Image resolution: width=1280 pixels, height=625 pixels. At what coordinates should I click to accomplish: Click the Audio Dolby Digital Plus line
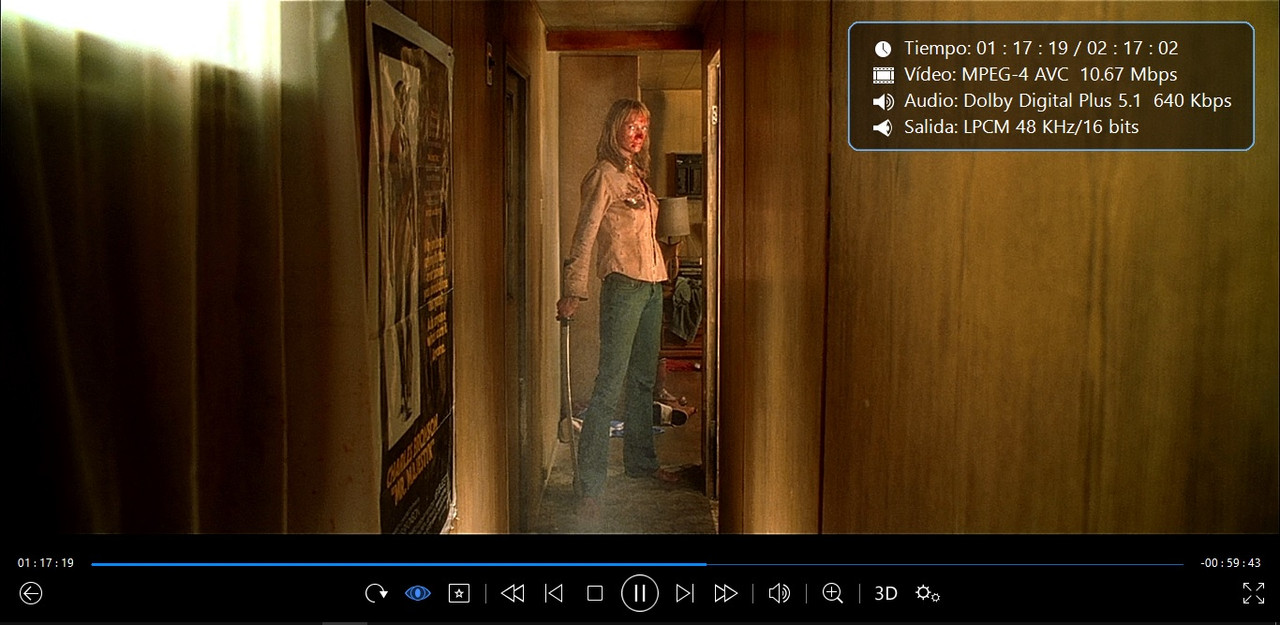point(1052,101)
